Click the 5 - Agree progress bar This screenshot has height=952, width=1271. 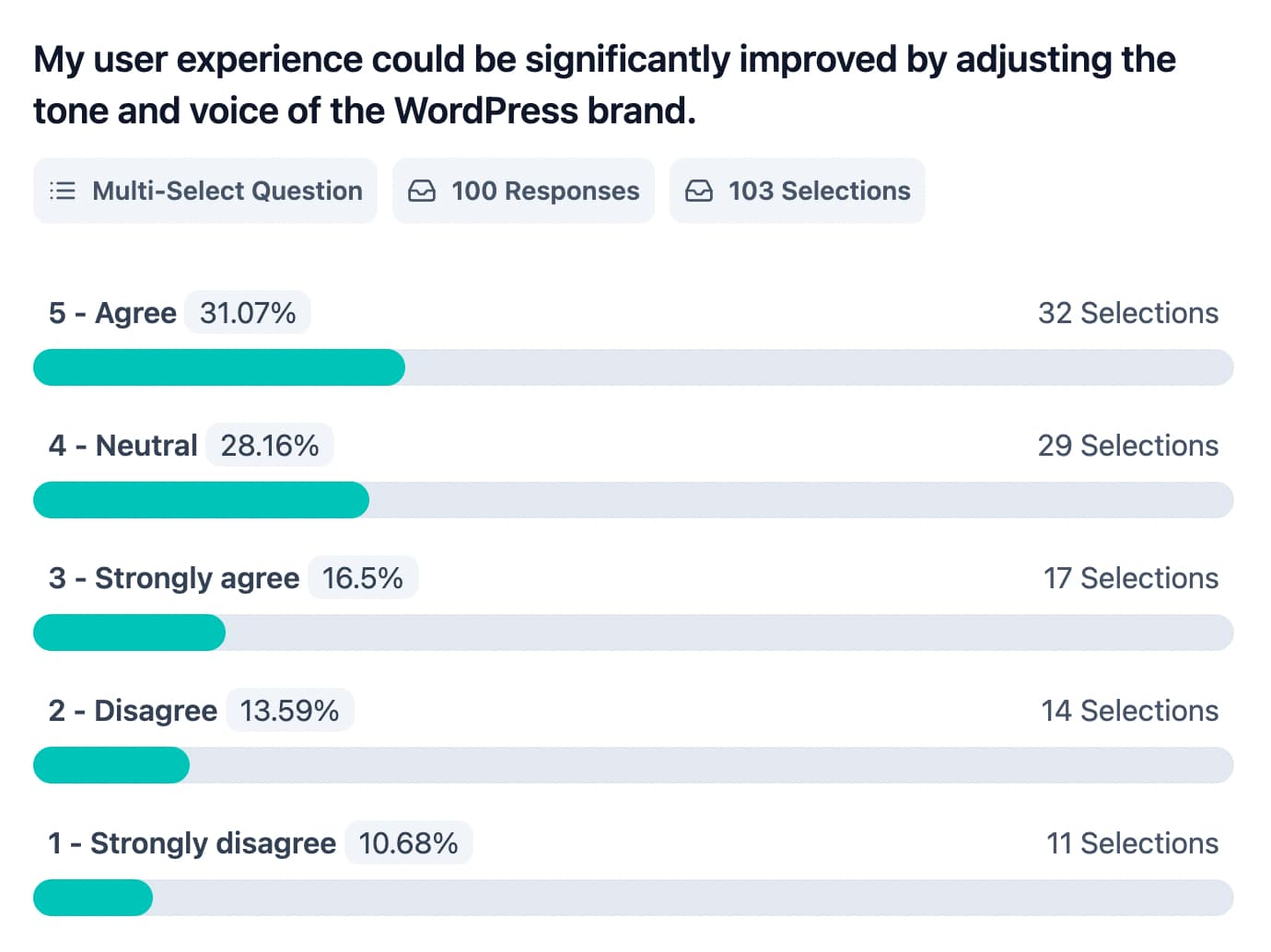click(633, 367)
